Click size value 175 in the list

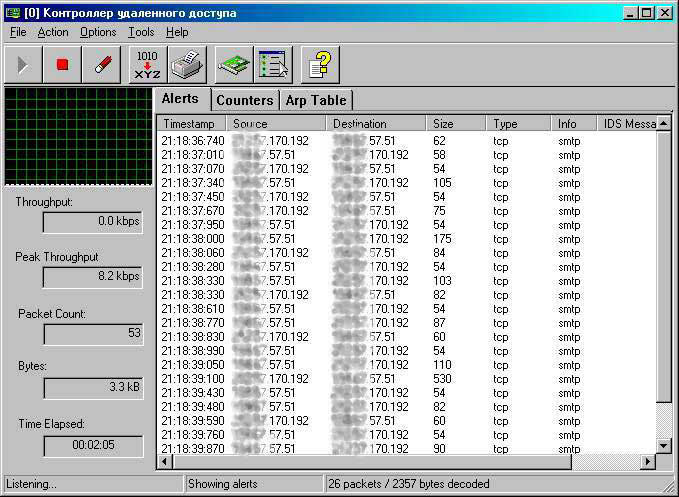click(x=442, y=239)
